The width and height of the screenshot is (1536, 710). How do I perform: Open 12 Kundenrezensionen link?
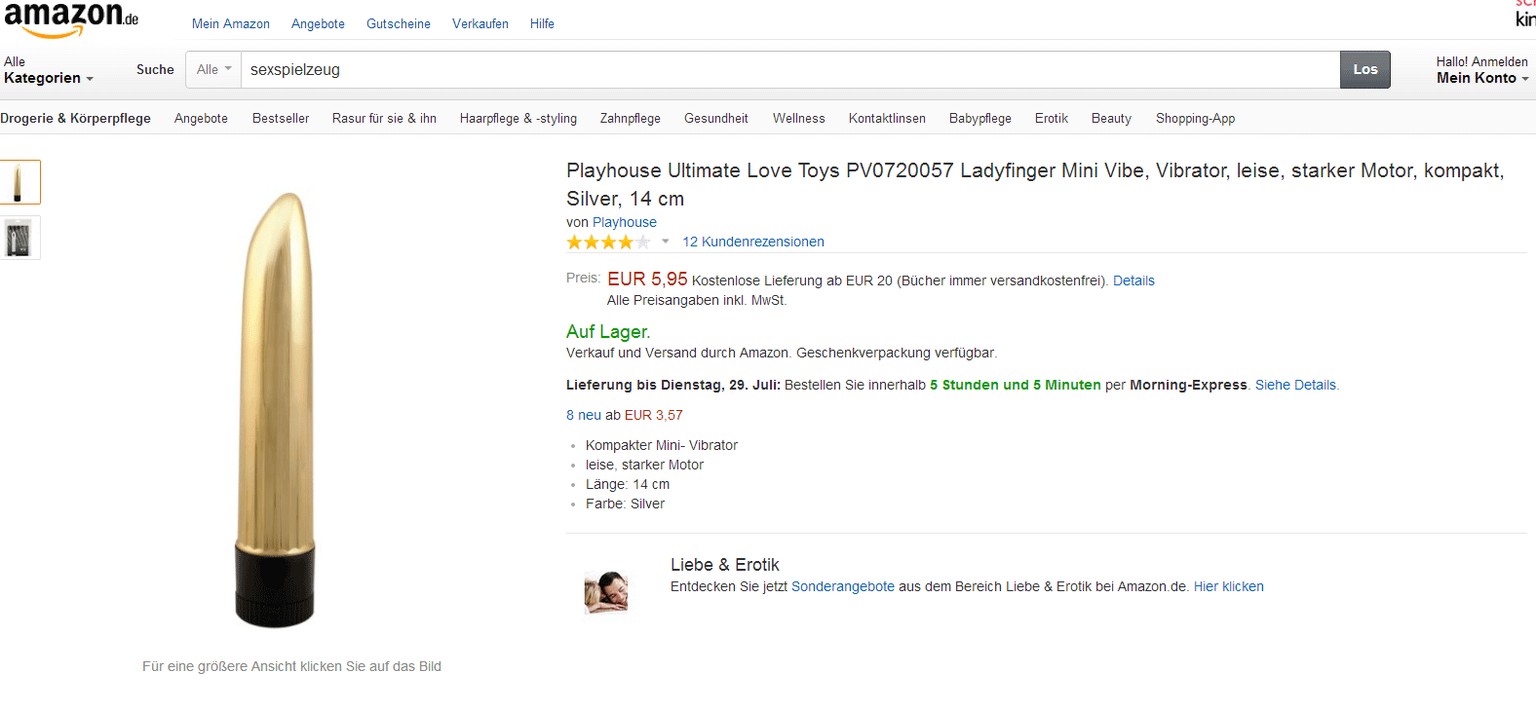(x=753, y=242)
